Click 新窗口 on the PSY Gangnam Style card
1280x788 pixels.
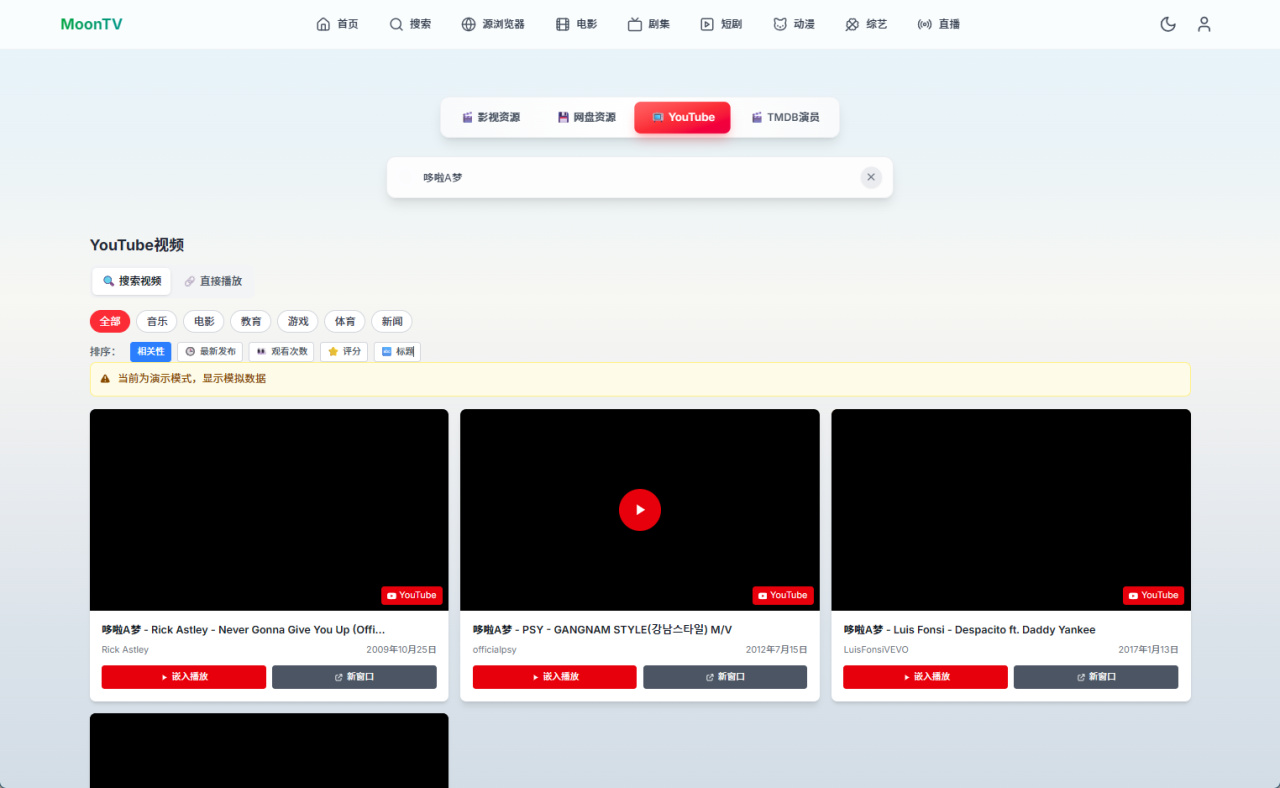pyautogui.click(x=725, y=677)
